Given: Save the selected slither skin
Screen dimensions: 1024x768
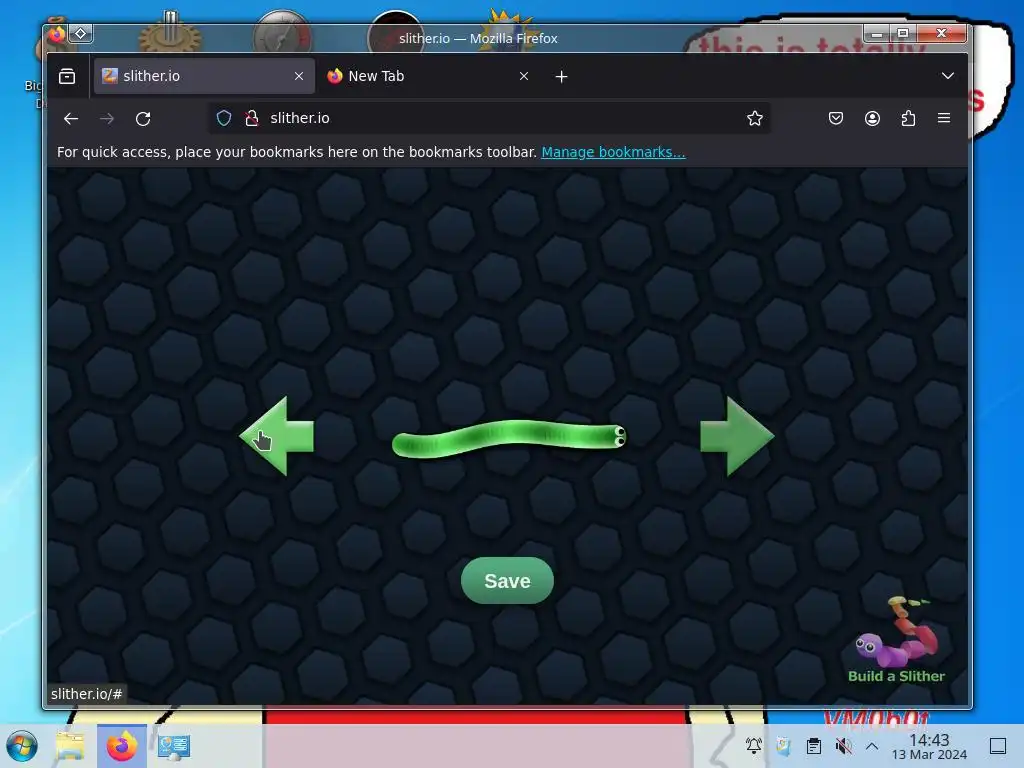Looking at the screenshot, I should click(507, 581).
